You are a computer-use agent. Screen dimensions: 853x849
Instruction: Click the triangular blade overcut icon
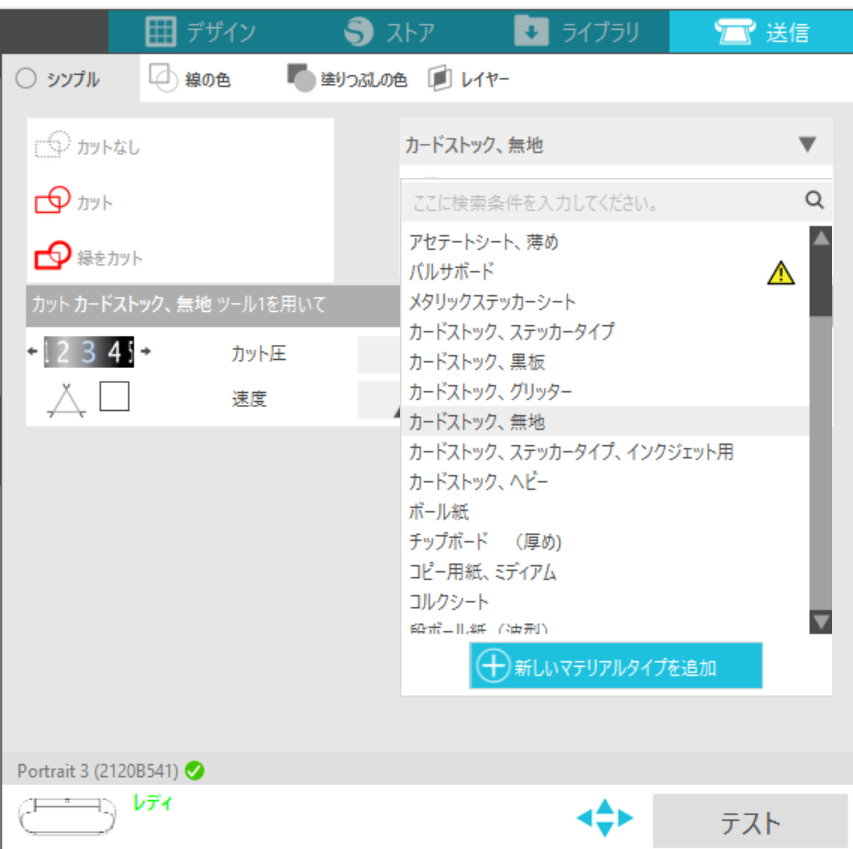pyautogui.click(x=66, y=401)
